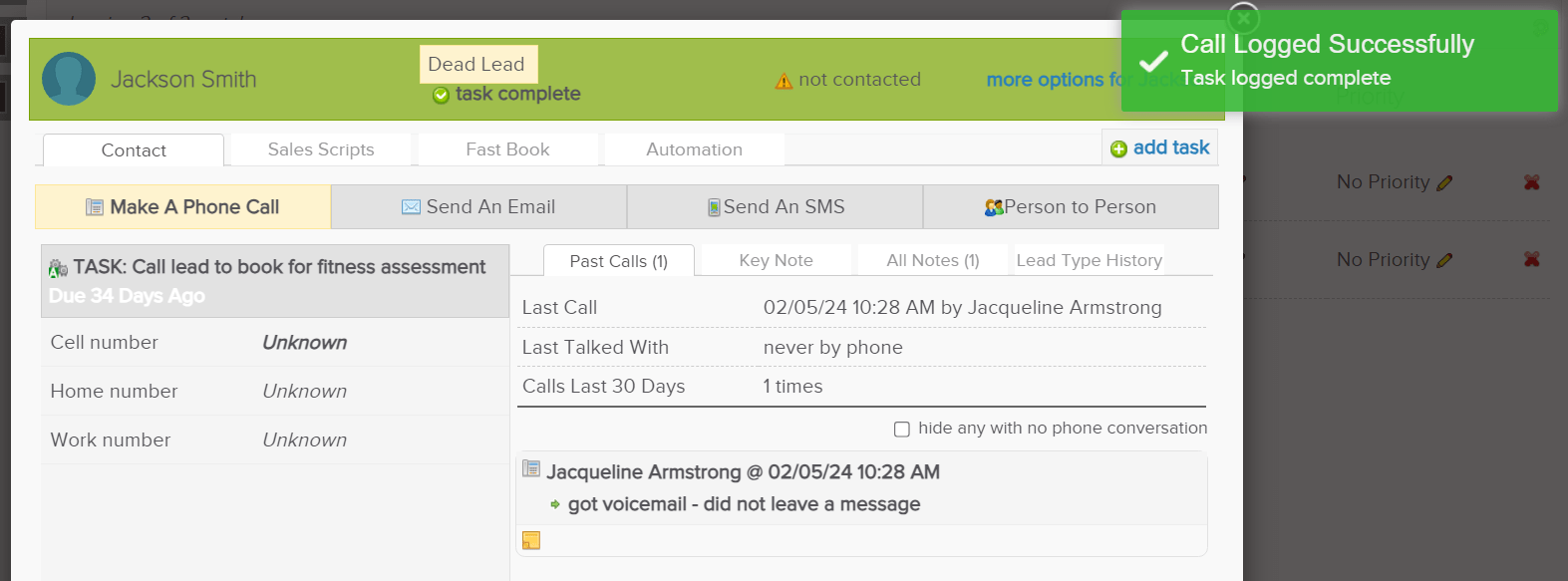
Task: Click the green task complete check icon
Action: pyautogui.click(x=441, y=95)
